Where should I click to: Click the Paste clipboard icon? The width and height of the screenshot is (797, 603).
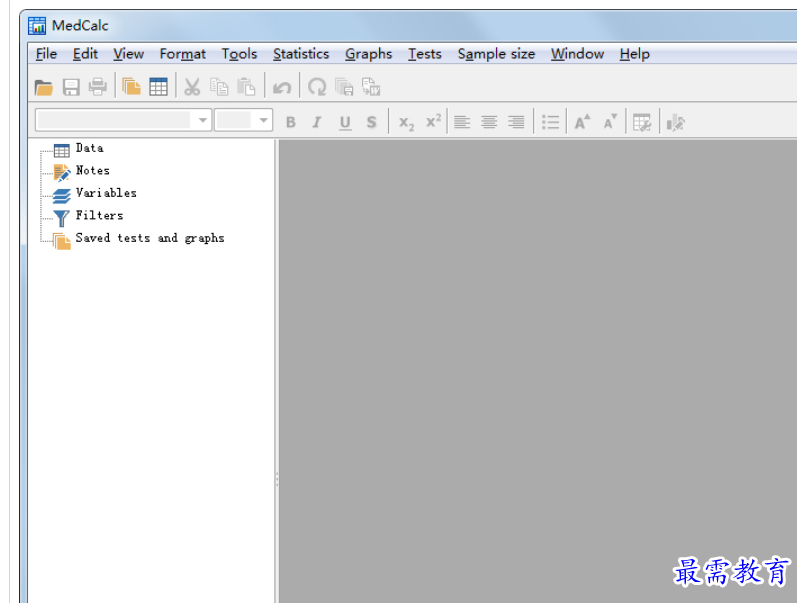click(x=246, y=87)
